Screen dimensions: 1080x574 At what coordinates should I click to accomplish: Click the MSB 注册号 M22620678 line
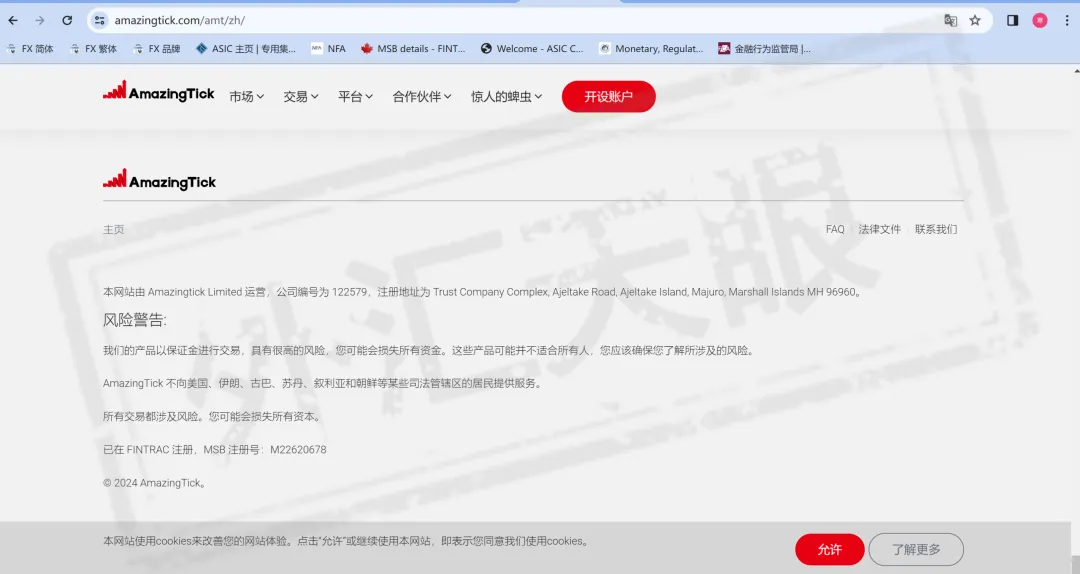click(x=215, y=450)
